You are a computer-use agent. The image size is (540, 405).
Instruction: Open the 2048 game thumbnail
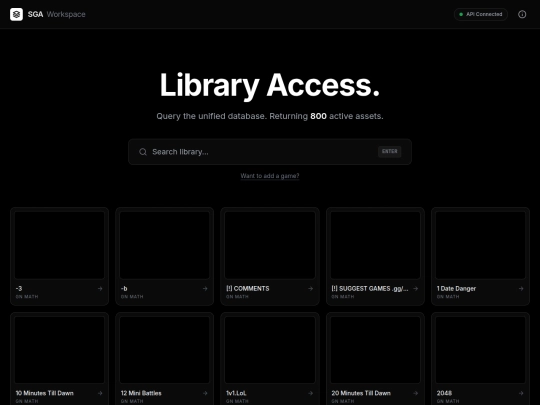tap(480, 350)
